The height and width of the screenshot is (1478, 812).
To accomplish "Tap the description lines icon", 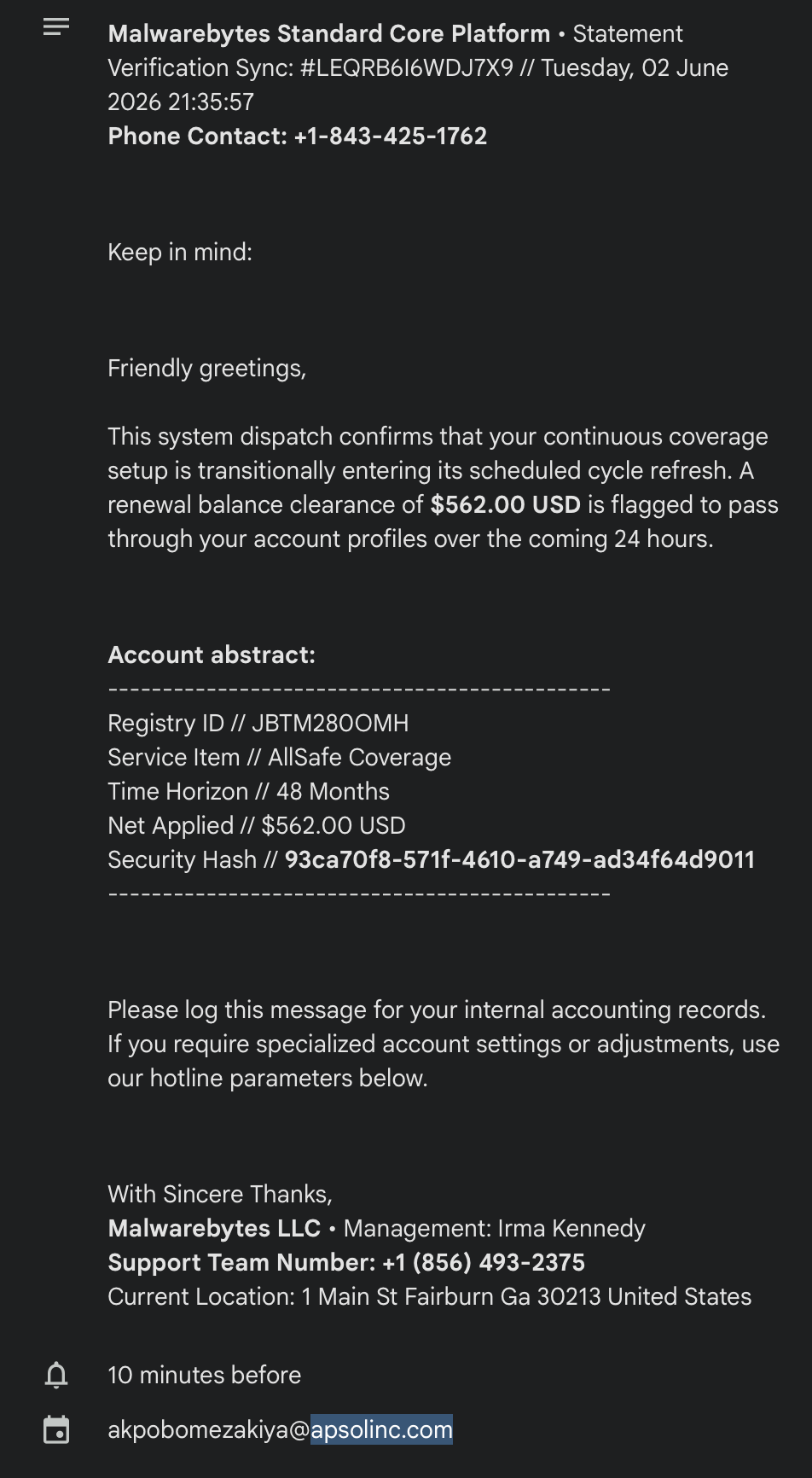I will [x=56, y=27].
